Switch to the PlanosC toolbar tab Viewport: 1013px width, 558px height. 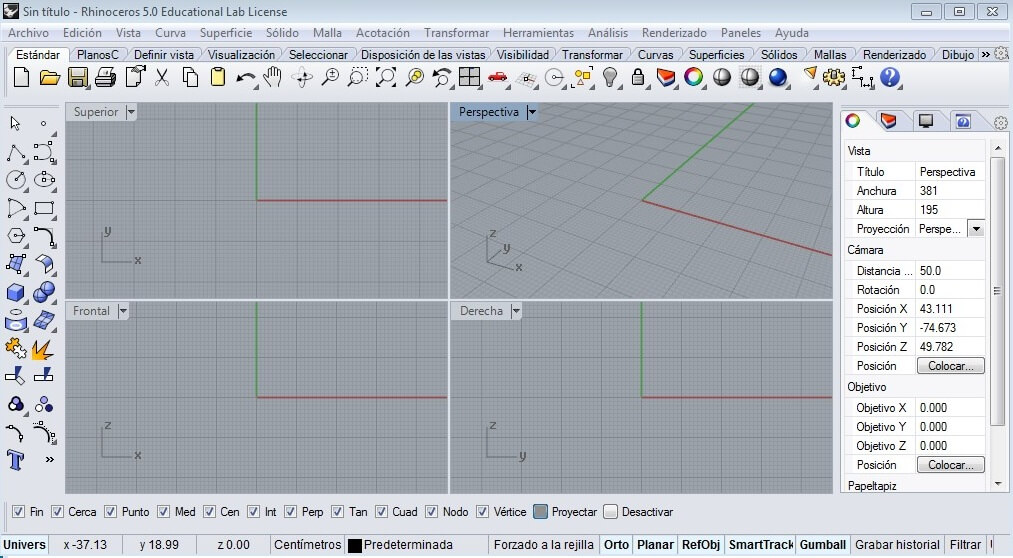[98, 55]
